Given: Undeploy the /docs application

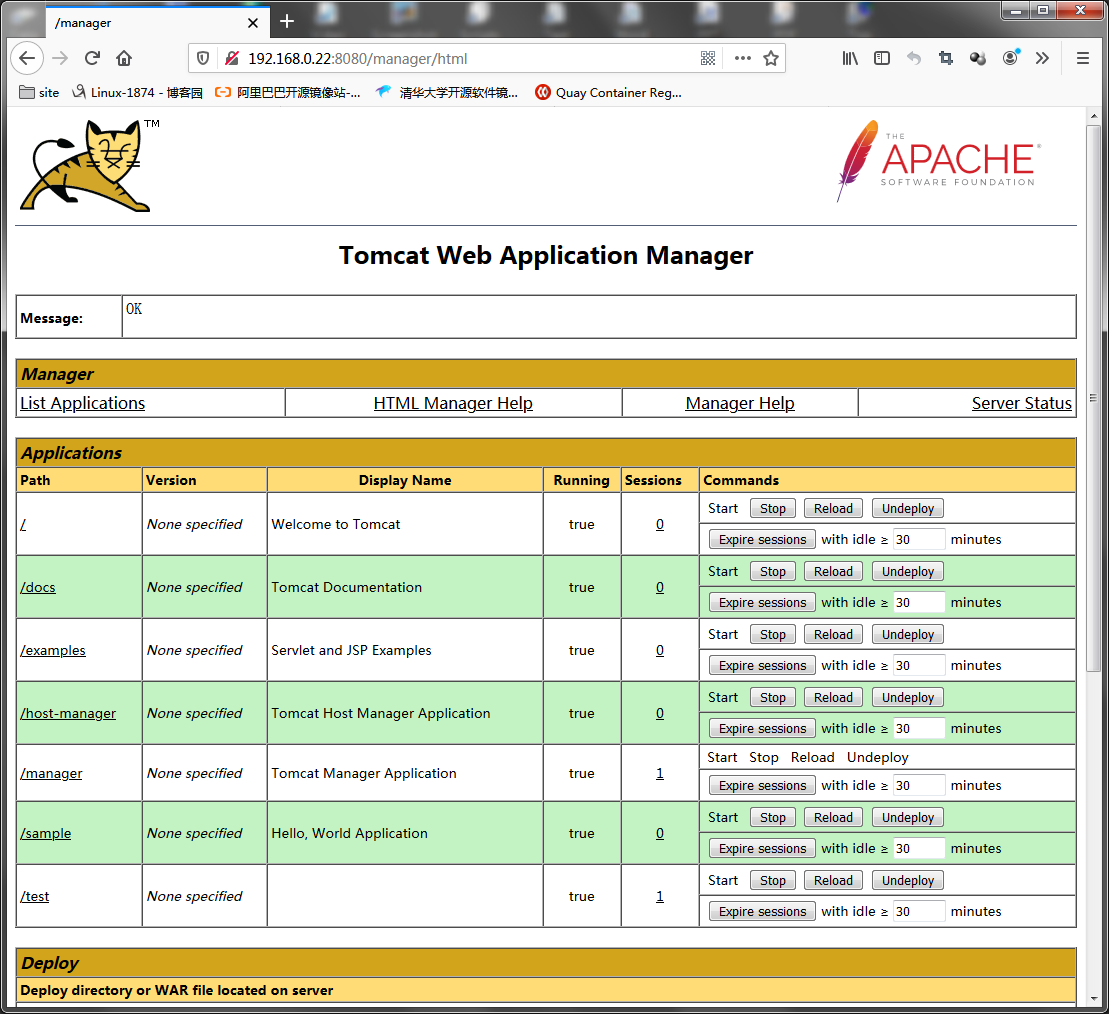Looking at the screenshot, I should coord(907,571).
